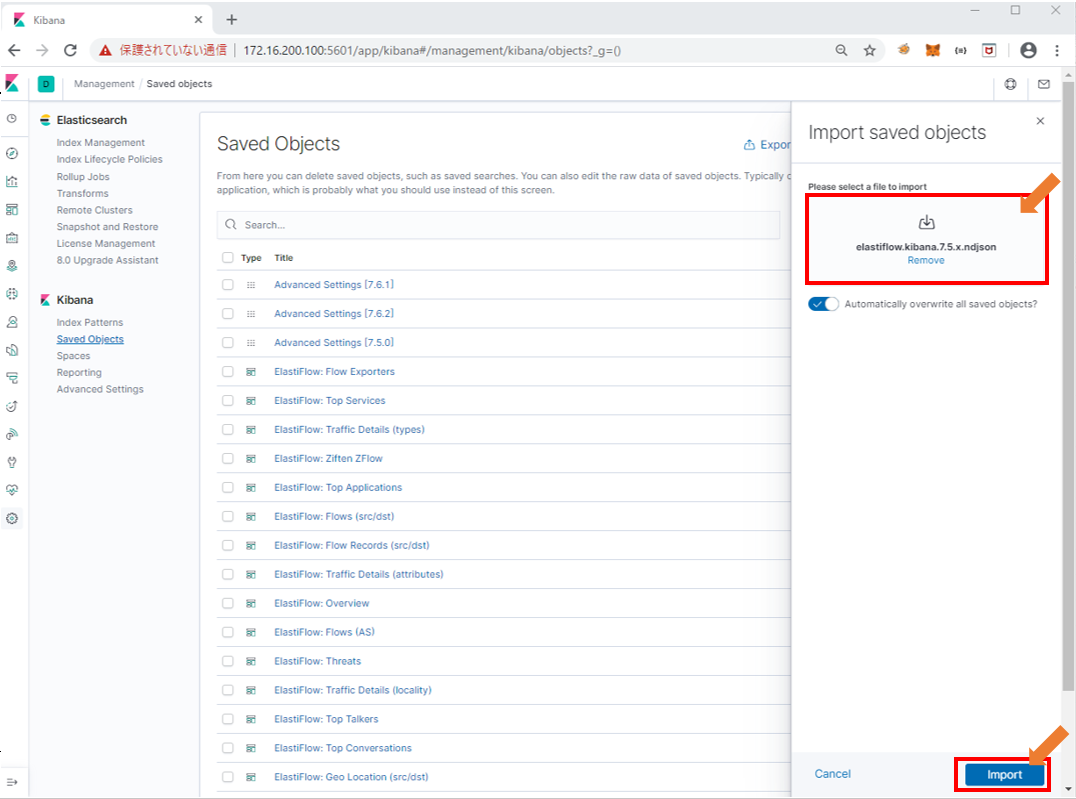Open Visualize chart icon in sidebar
Viewport: 1076px width, 799px height.
coord(12,181)
